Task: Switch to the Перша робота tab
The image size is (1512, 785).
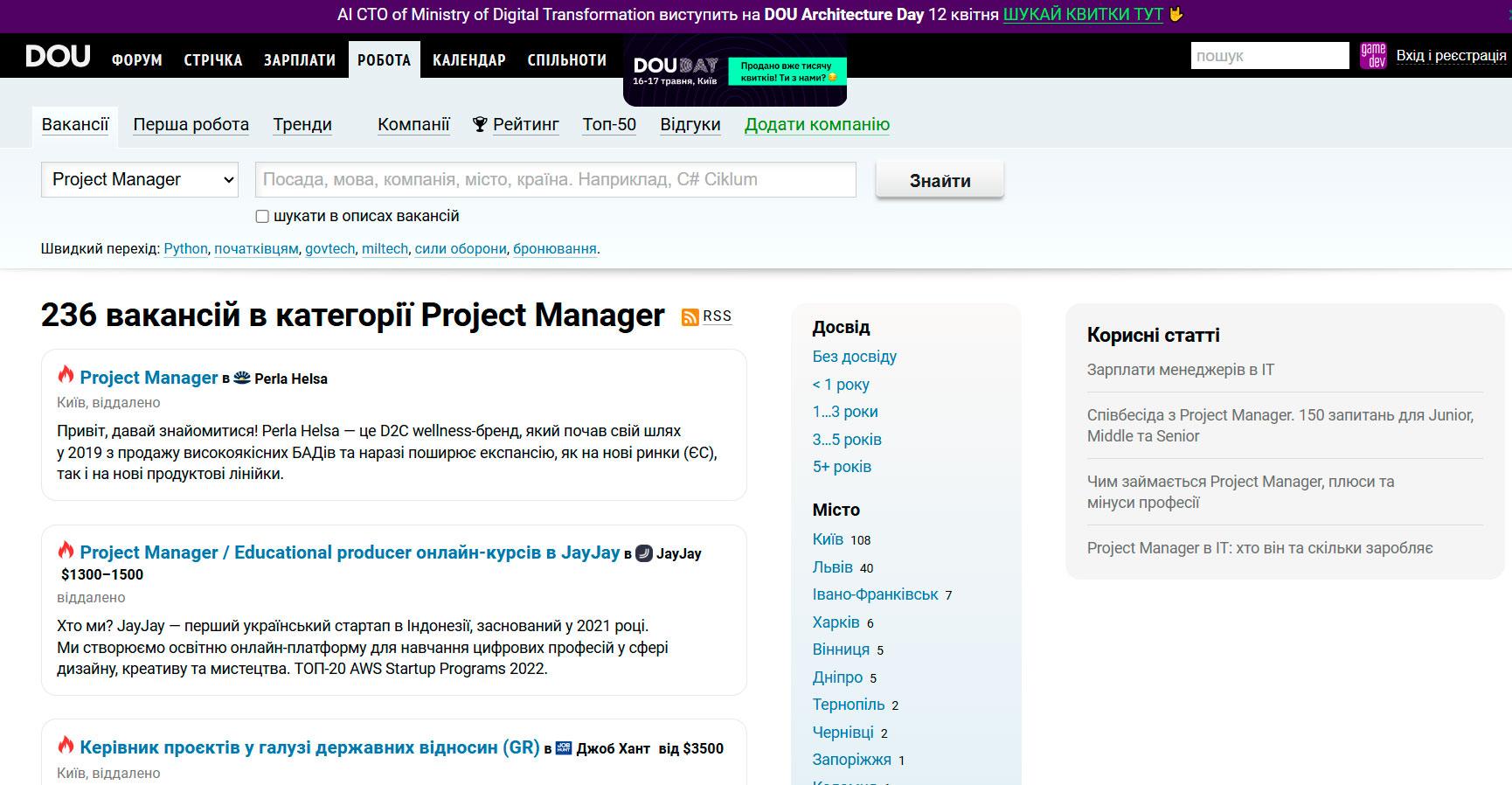Action: 191,125
